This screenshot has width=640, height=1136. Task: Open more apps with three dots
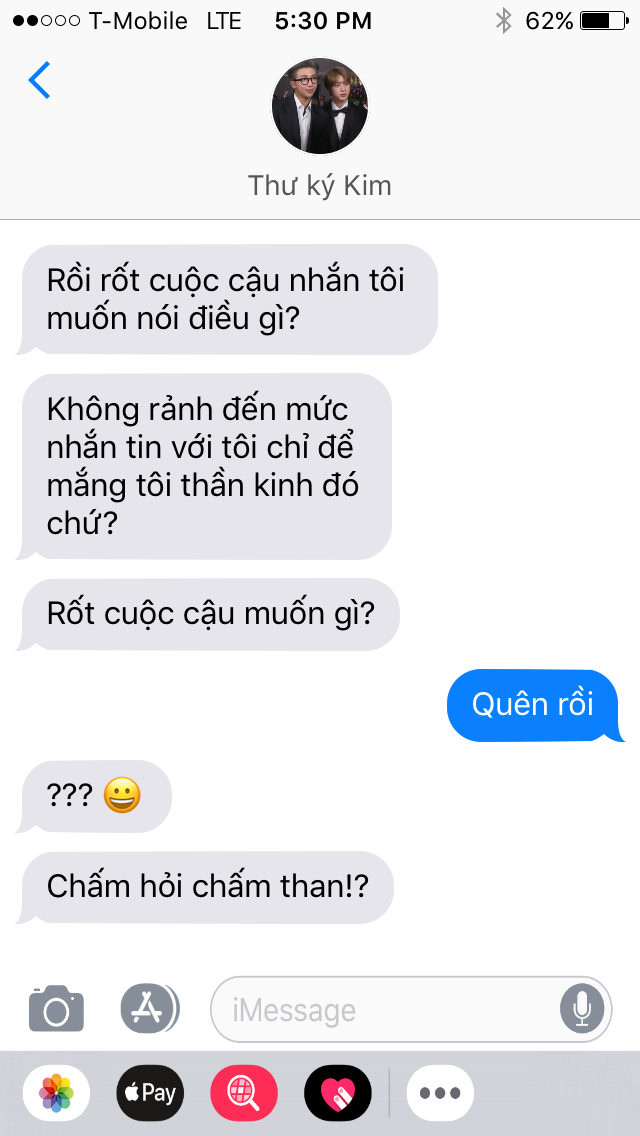click(x=440, y=1093)
